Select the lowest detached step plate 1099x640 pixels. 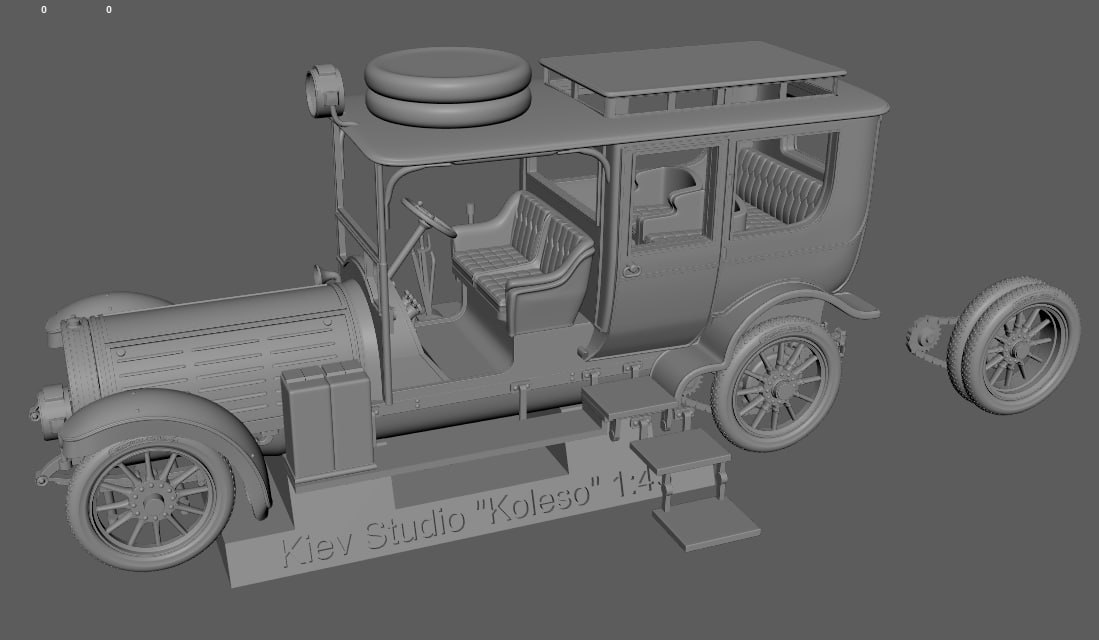pos(705,522)
